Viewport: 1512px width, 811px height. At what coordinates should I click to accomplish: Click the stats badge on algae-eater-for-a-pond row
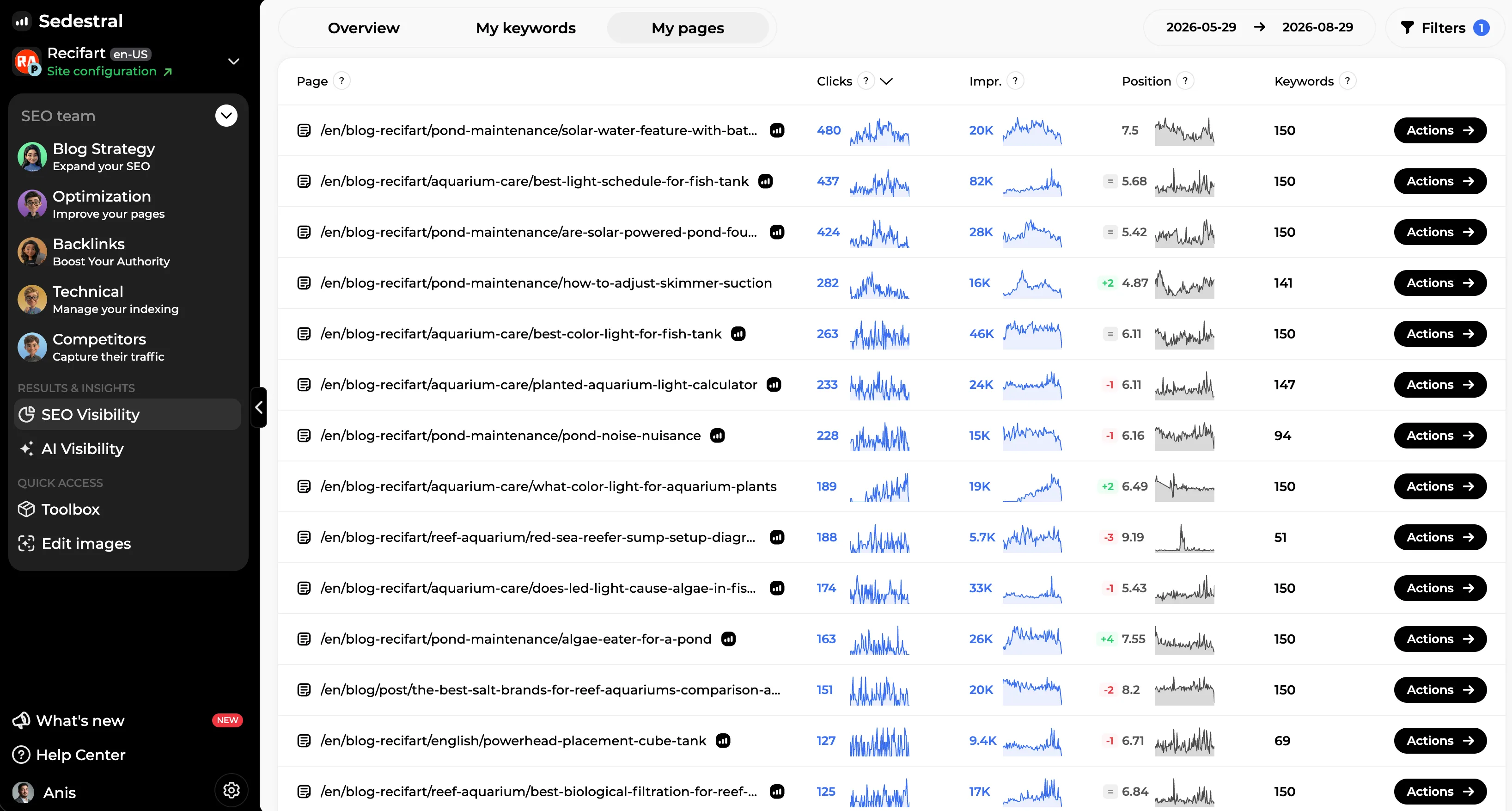728,639
